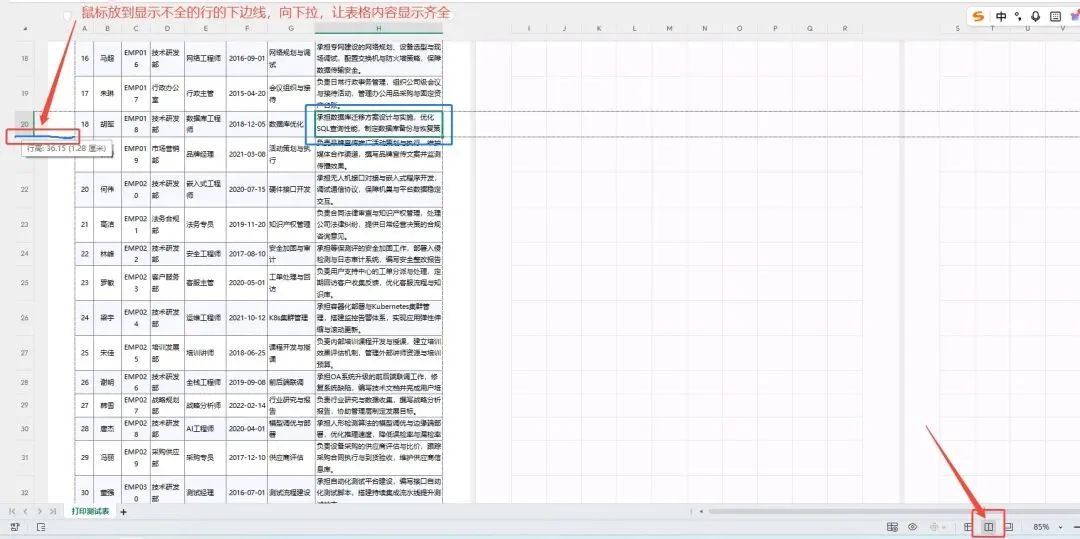Add a new sheet with plus button
This screenshot has height=539, width=1080.
tap(123, 511)
